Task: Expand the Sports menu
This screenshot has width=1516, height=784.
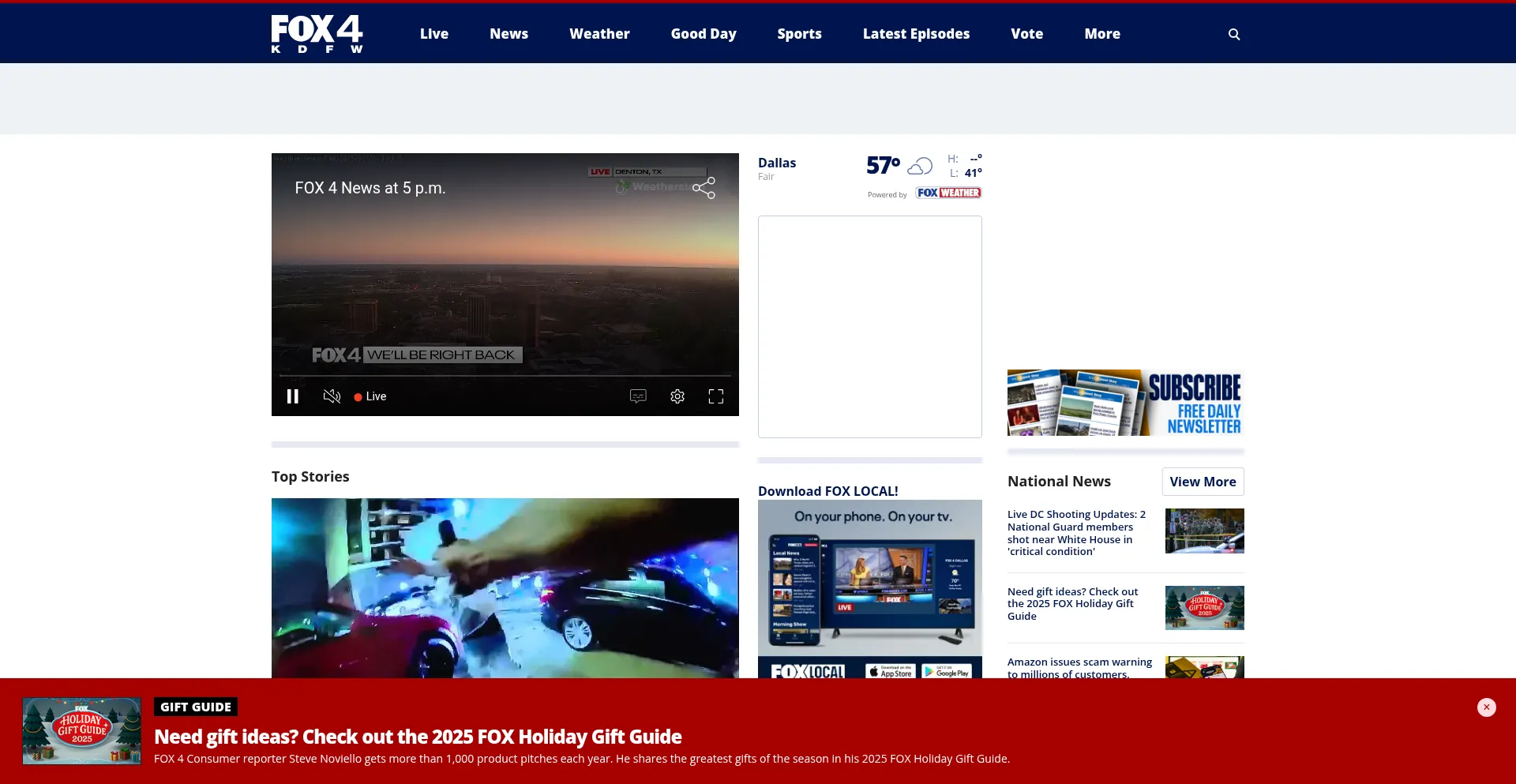Action: click(x=799, y=34)
